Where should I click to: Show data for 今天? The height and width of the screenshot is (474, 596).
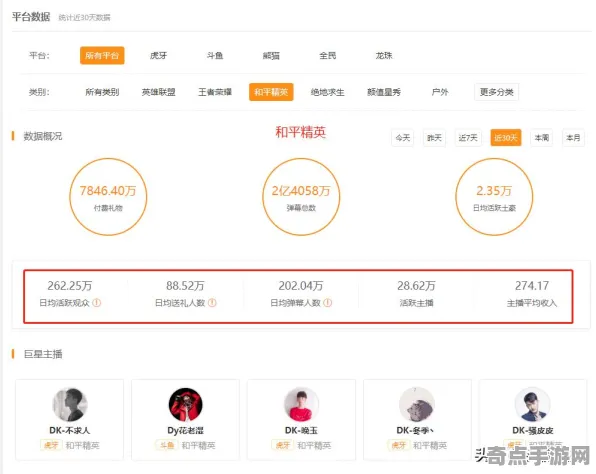coord(403,138)
